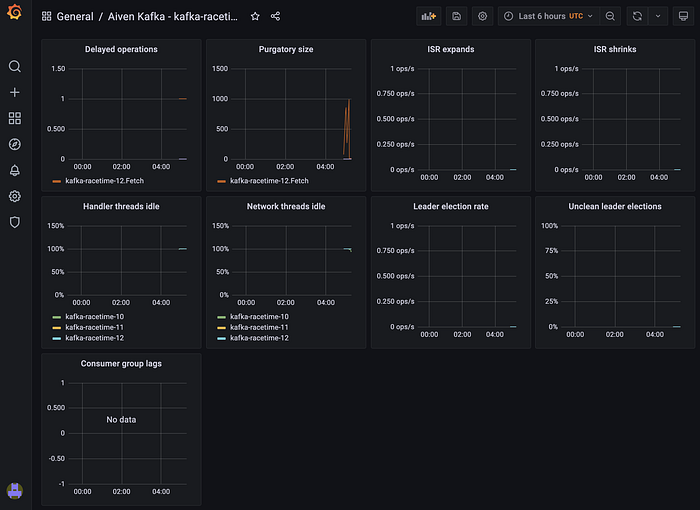Toggle kafka-racetime-10 in Handler threads legend
The image size is (700, 510).
tap(95, 317)
